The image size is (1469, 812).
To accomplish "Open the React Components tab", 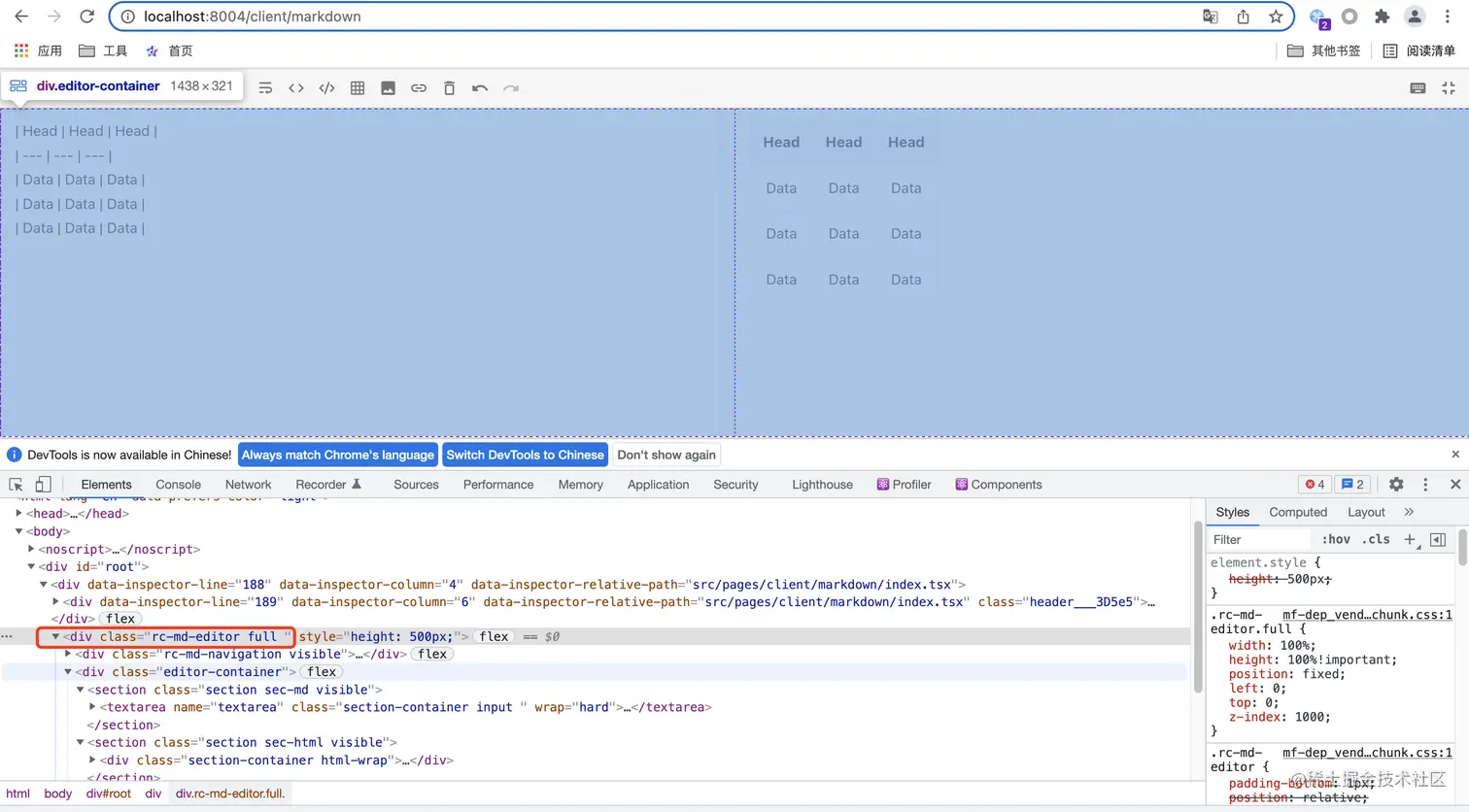I will 999,485.
